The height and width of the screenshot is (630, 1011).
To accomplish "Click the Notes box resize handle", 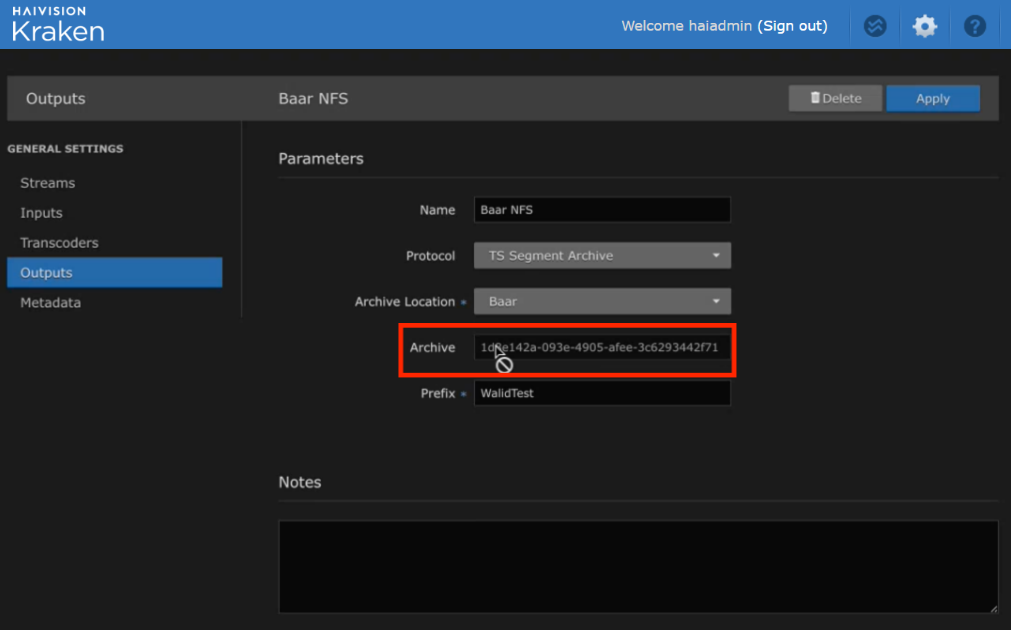I will pos(993,608).
